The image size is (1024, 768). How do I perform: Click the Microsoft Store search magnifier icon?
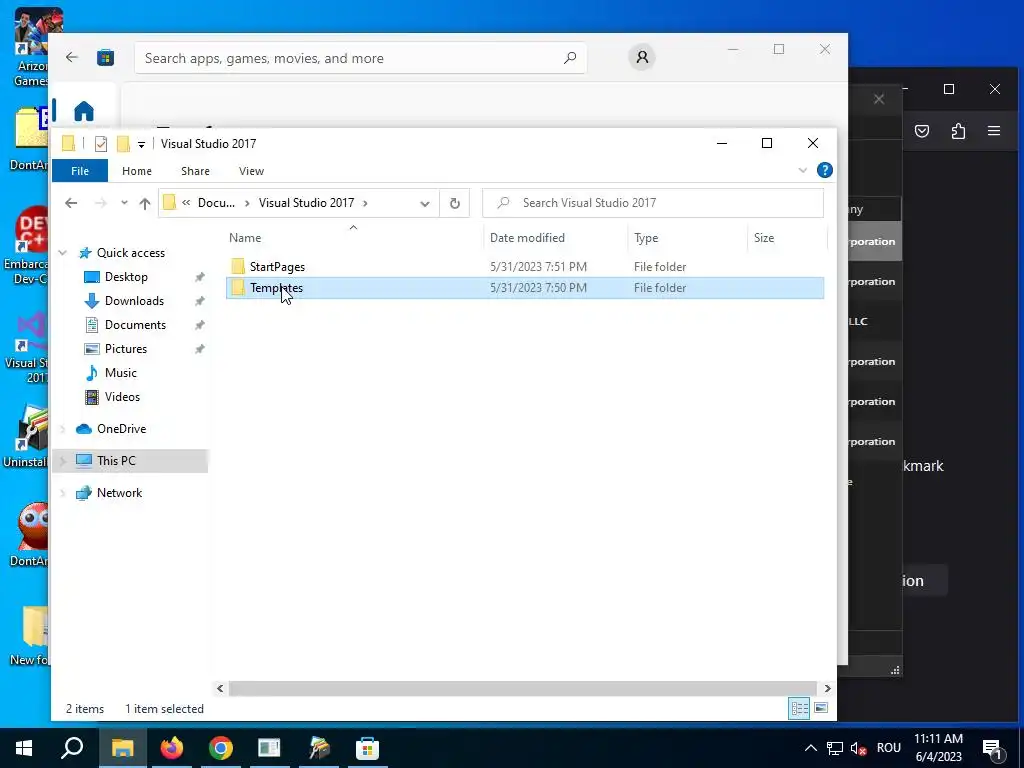[570, 58]
